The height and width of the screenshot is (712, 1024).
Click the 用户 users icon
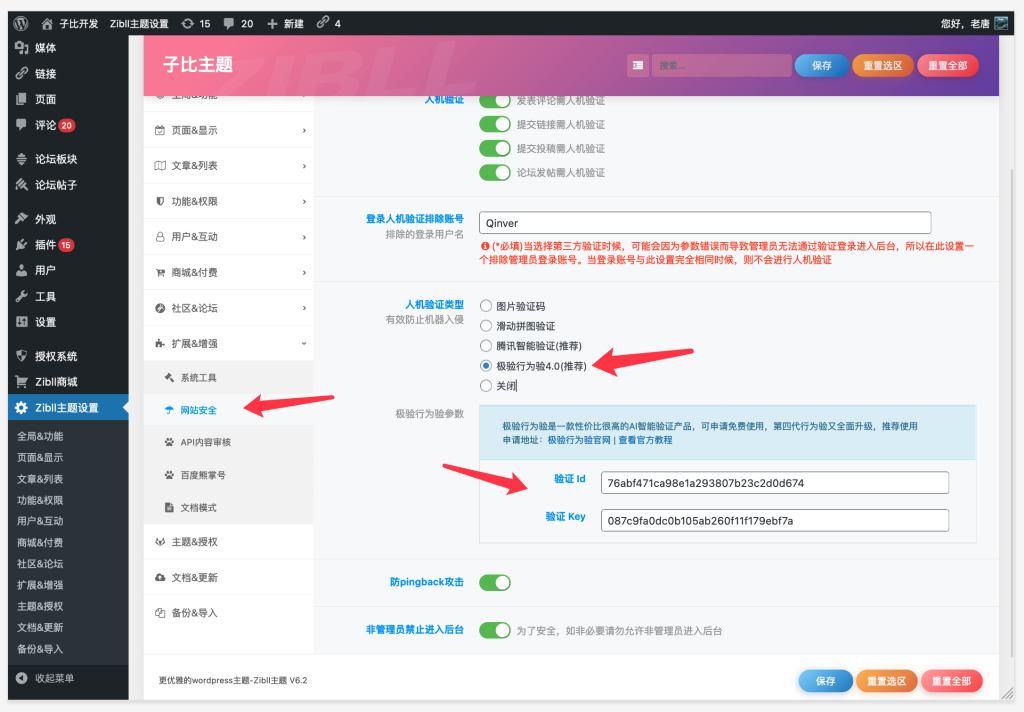click(x=22, y=270)
